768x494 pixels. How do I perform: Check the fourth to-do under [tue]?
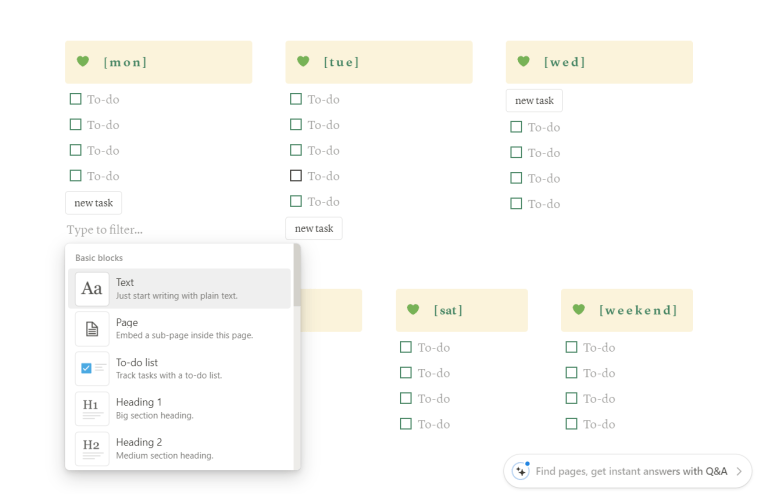tap(295, 176)
